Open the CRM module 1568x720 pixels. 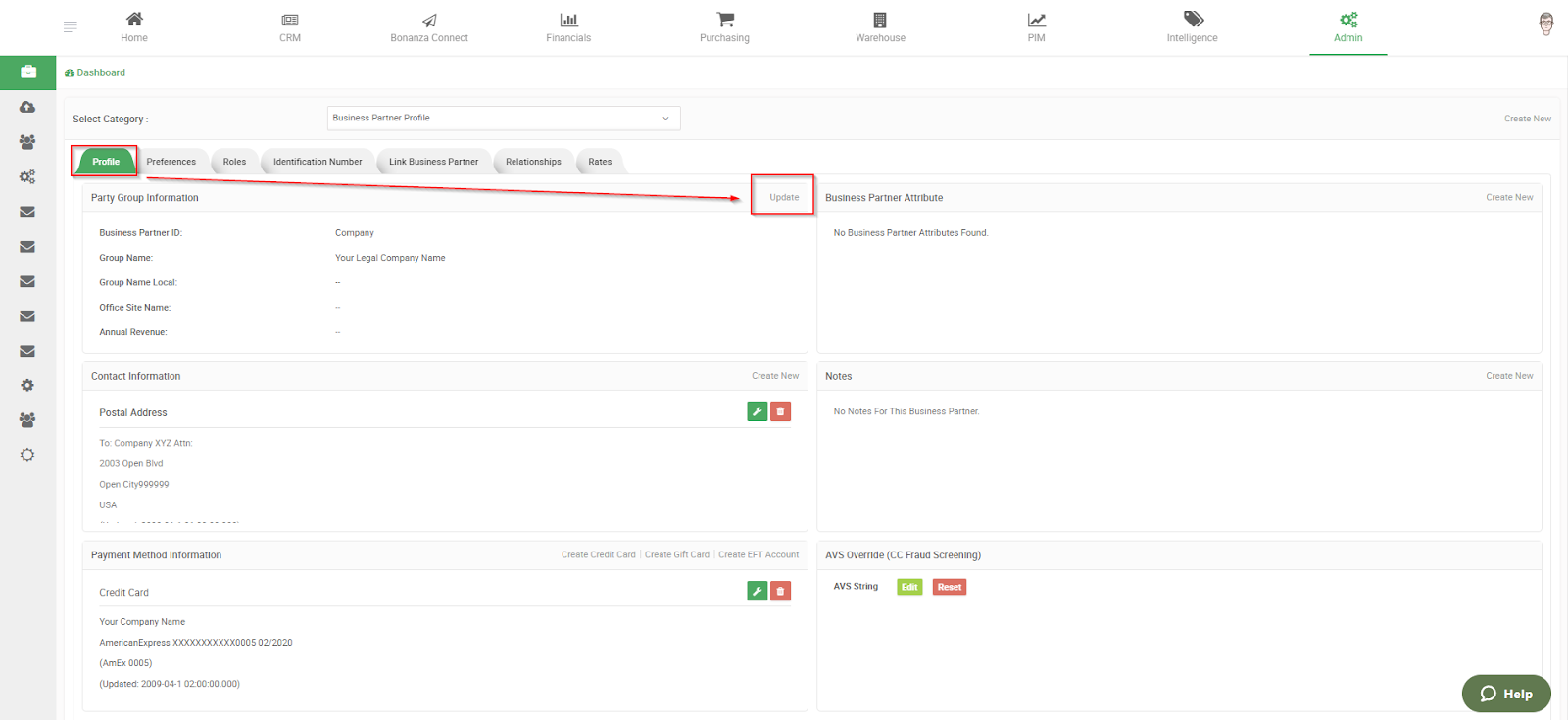coord(290,27)
